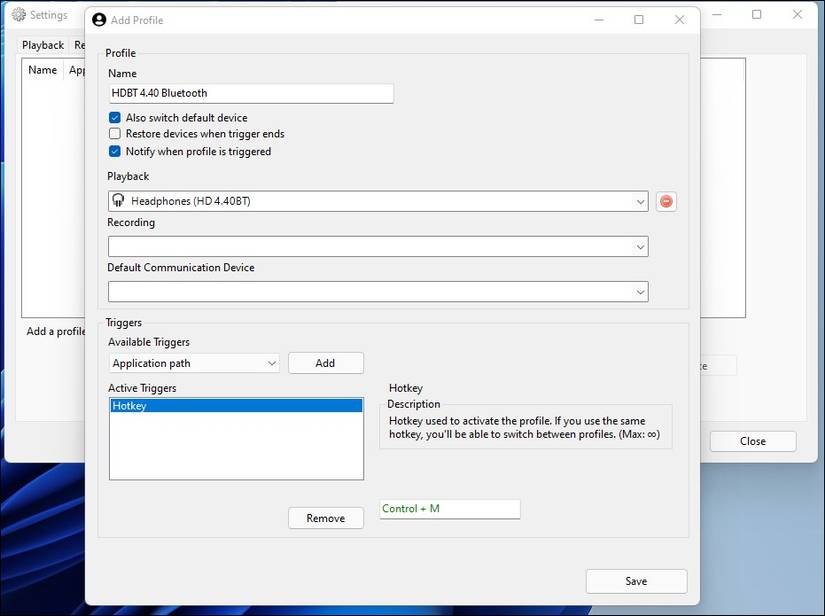Save the profile
Image resolution: width=825 pixels, height=616 pixels.
click(636, 581)
